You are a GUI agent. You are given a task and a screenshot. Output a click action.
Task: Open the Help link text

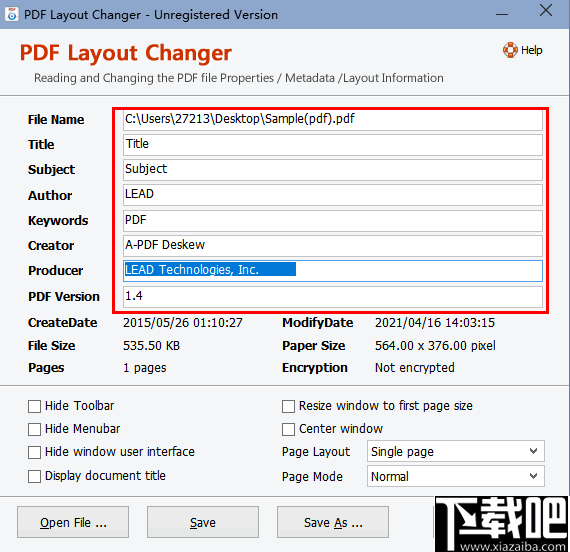pyautogui.click(x=531, y=50)
